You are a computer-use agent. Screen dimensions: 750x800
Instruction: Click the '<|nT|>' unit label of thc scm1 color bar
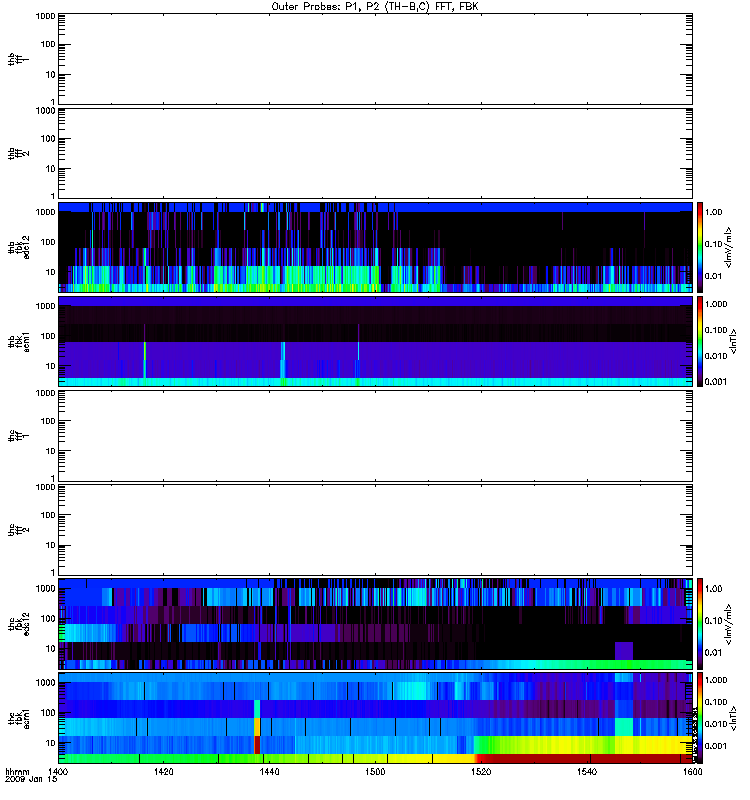coord(733,718)
